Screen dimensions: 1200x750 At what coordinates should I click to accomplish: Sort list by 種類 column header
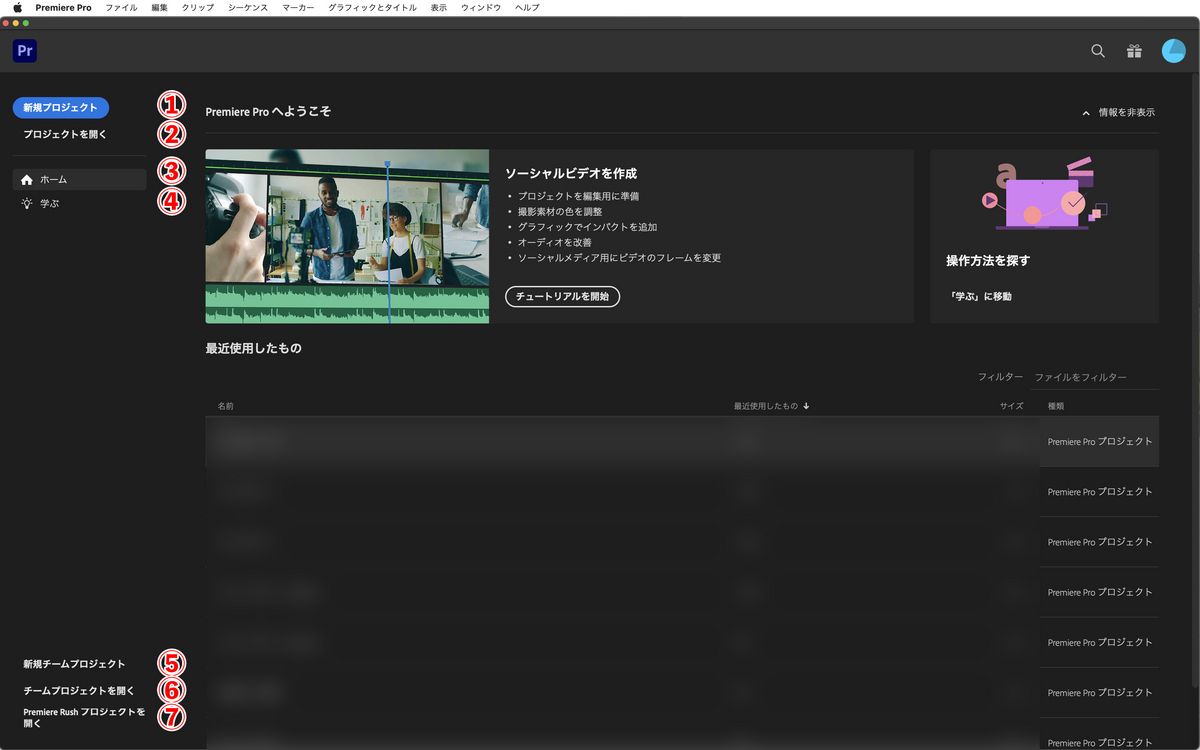pos(1056,406)
